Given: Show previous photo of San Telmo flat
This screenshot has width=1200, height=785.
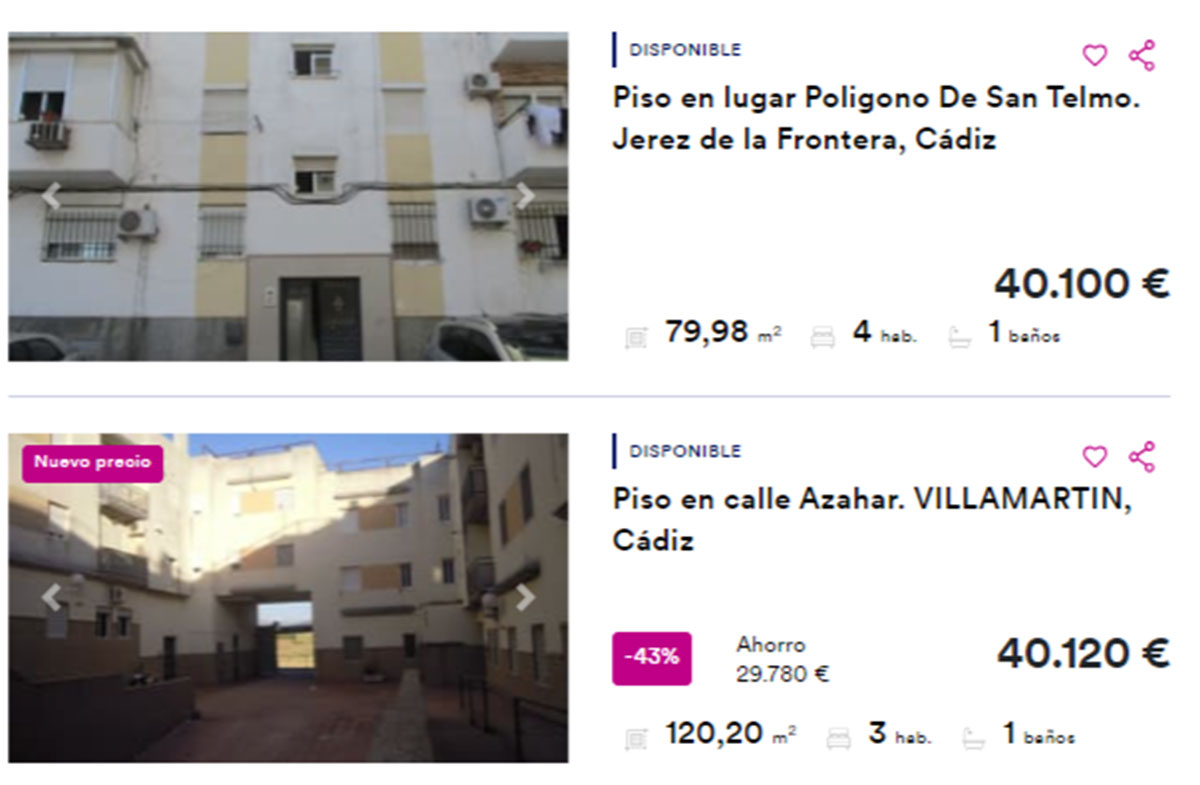Looking at the screenshot, I should tap(51, 196).
